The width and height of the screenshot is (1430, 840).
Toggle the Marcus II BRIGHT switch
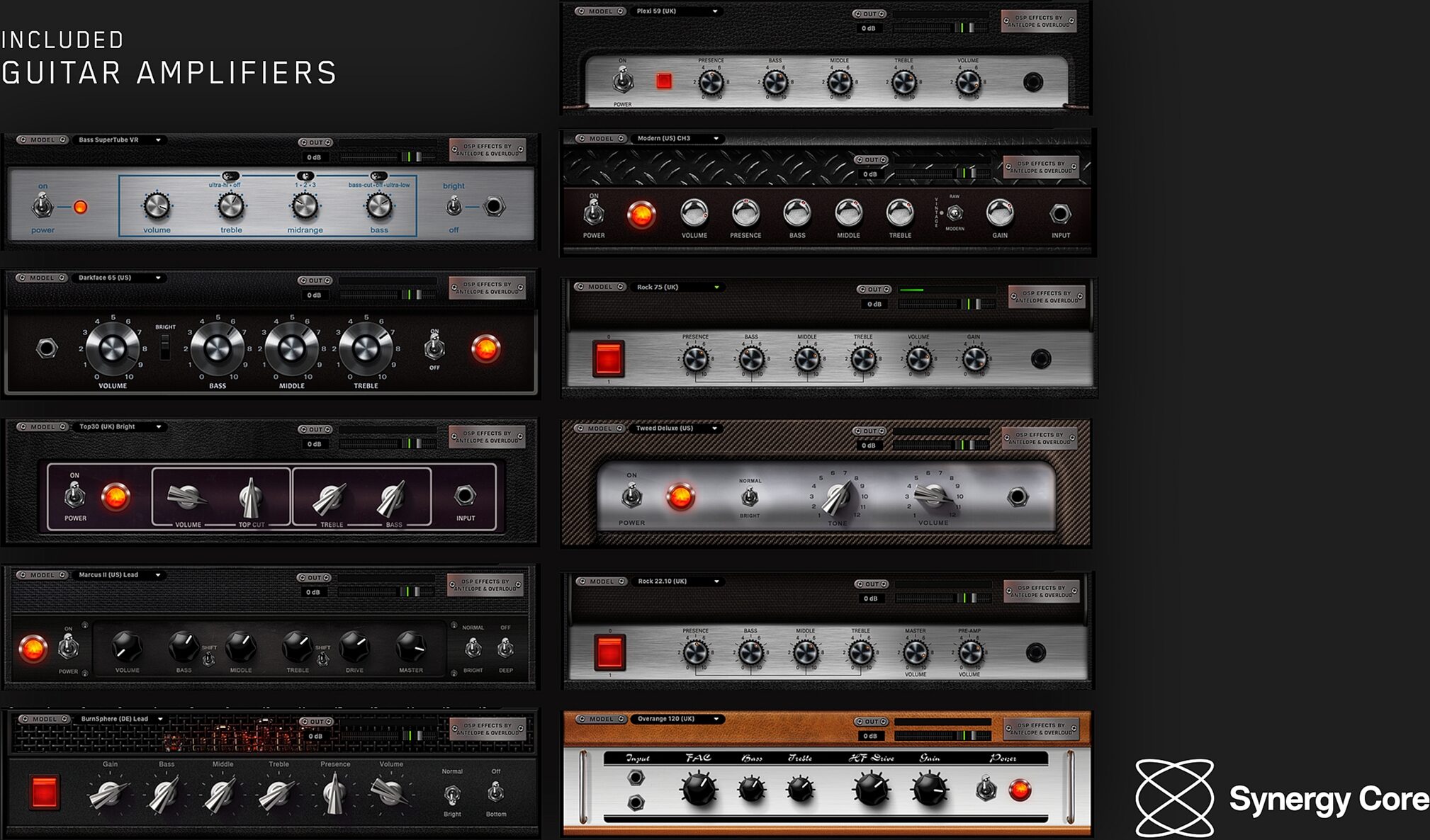(x=473, y=647)
